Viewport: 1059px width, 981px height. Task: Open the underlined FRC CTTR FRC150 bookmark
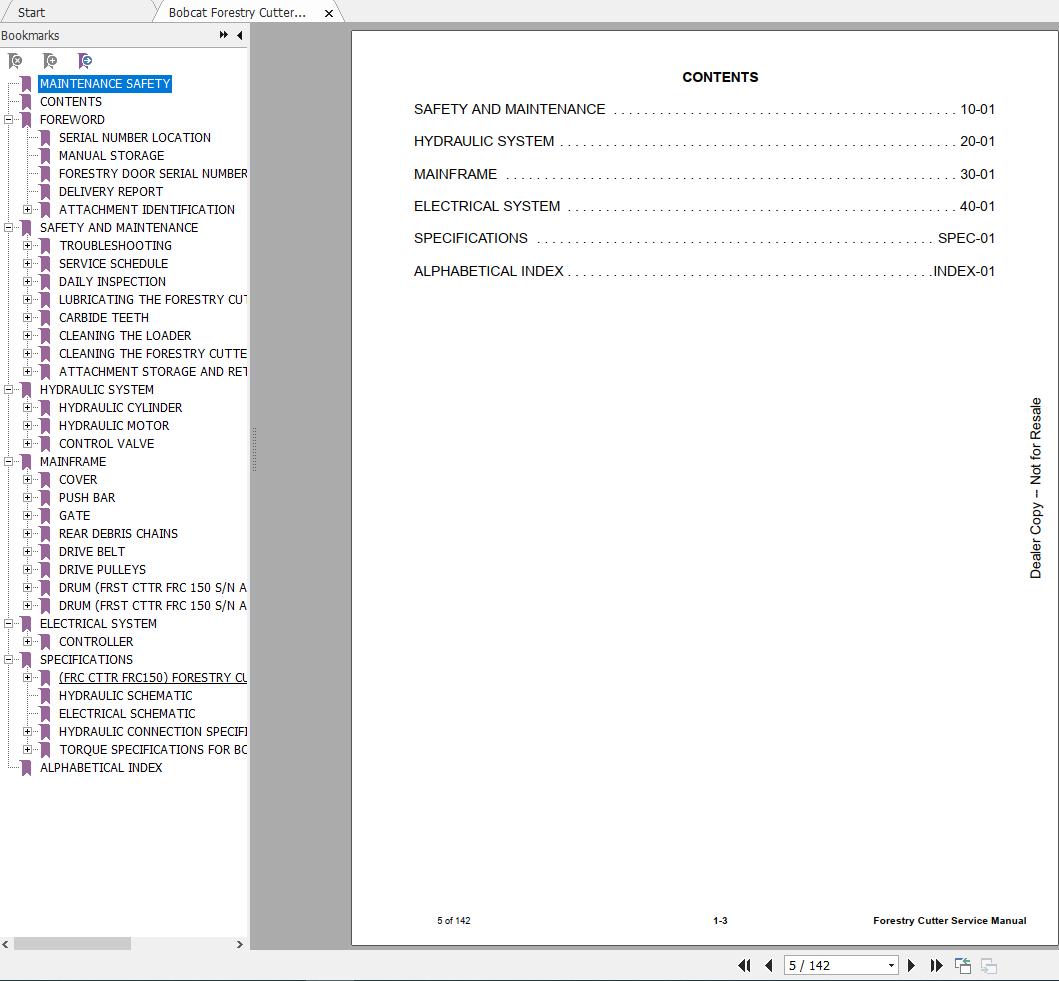point(153,678)
